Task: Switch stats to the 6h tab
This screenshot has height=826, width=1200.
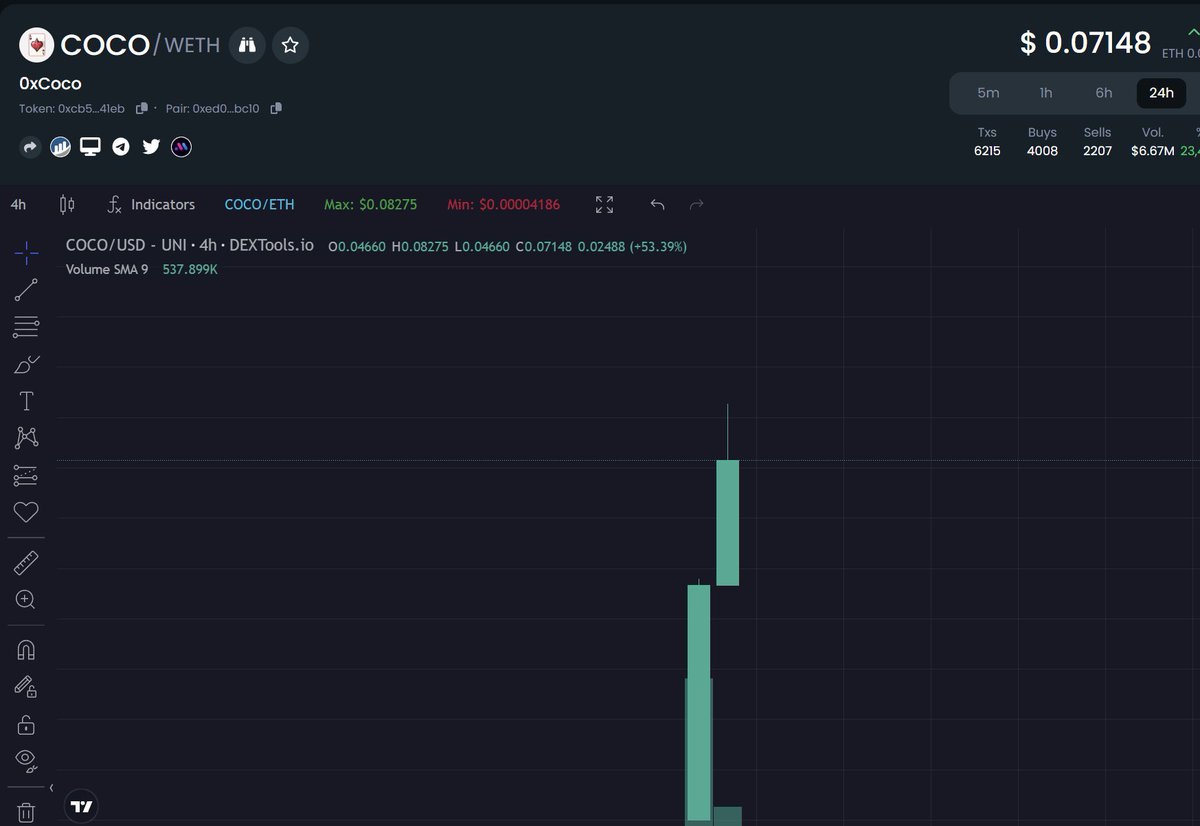Action: coord(1104,93)
